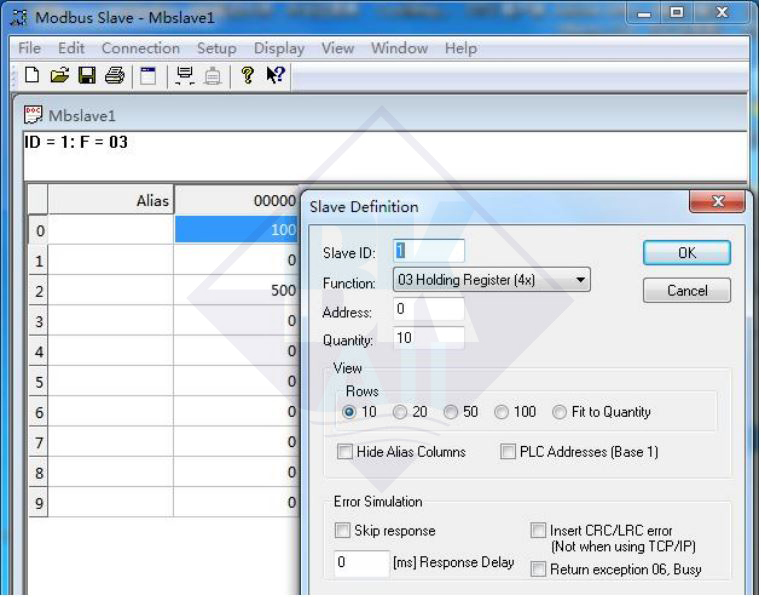The image size is (761, 597).
Task: Click the Mbslave1 document icon
Action: pyautogui.click(x=33, y=115)
